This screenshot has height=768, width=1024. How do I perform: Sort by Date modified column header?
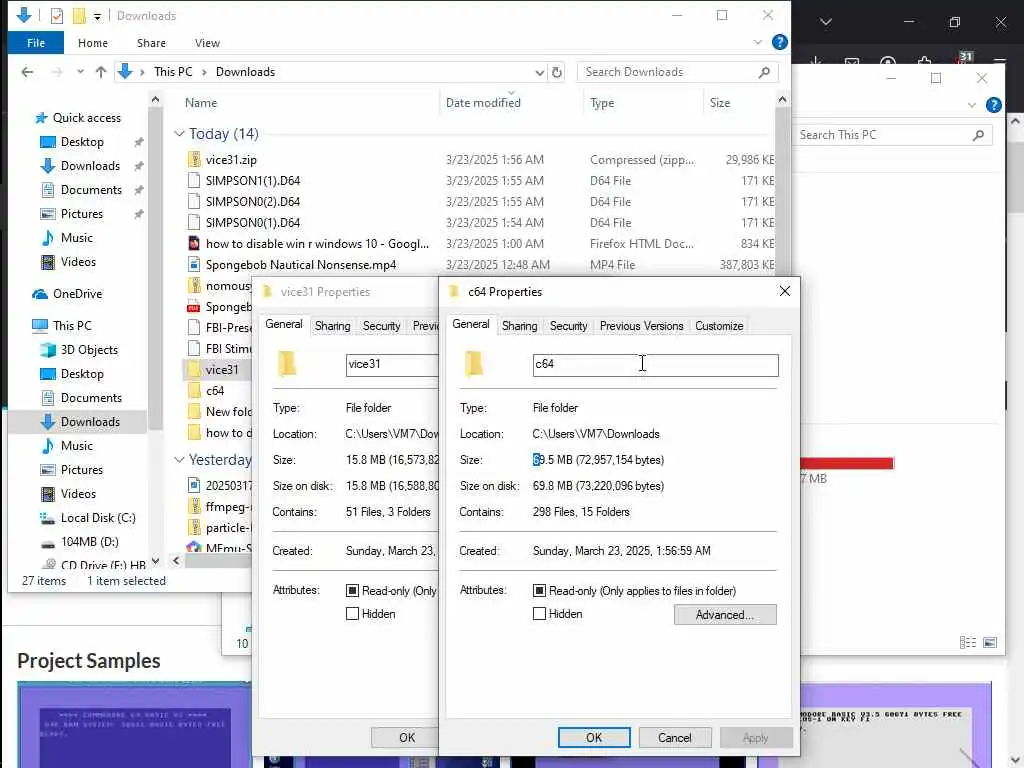(x=483, y=103)
